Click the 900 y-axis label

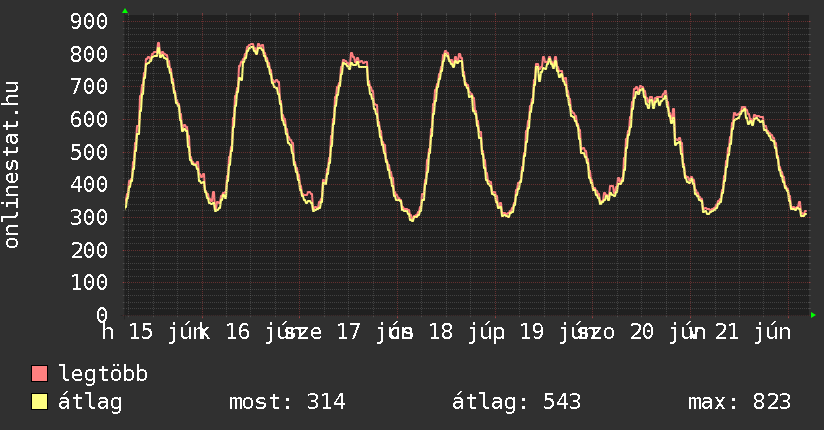[89, 22]
